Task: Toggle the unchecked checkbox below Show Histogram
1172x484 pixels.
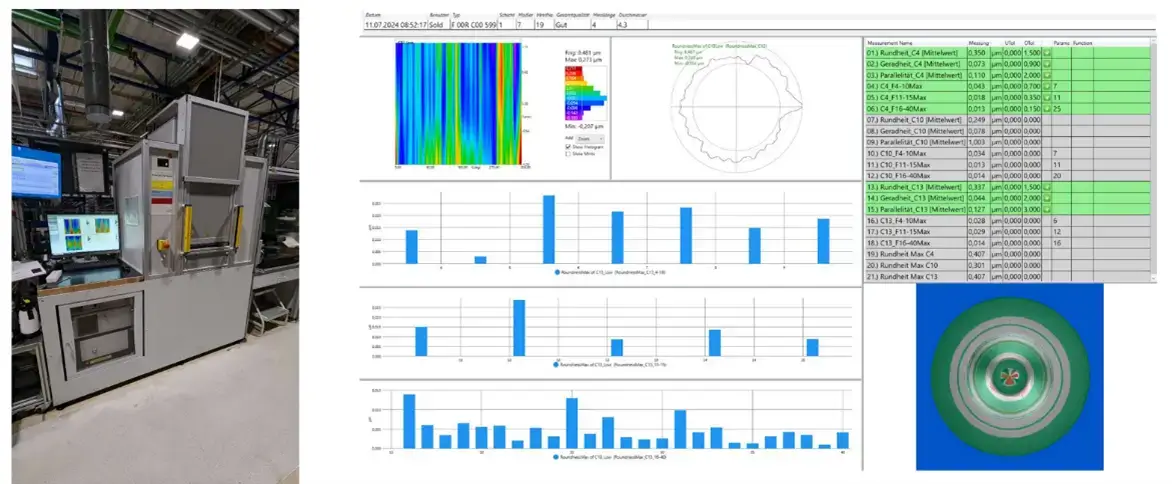Action: (568, 154)
